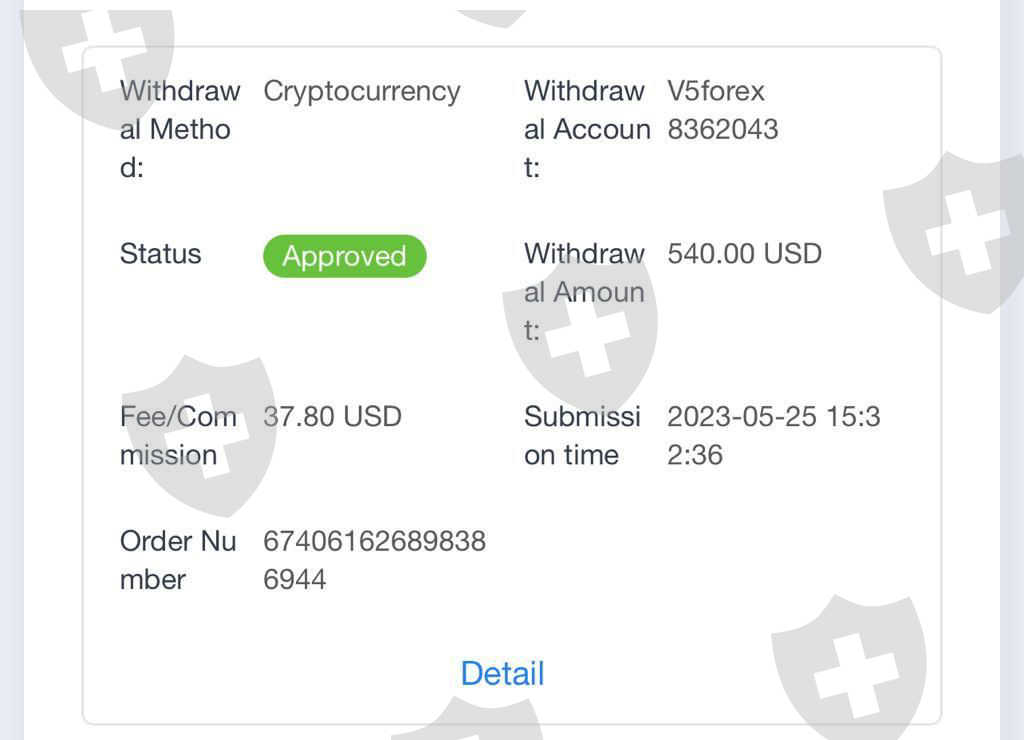Image resolution: width=1024 pixels, height=740 pixels.
Task: Select the 2023-05-25 submission timestamp
Action: click(773, 436)
